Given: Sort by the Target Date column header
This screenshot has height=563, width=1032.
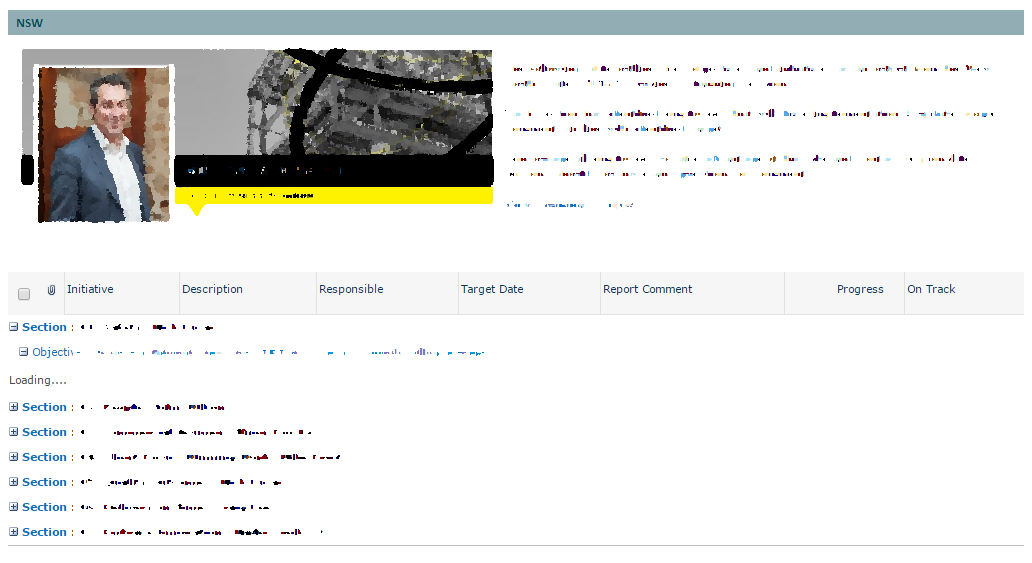Looking at the screenshot, I should click(x=492, y=289).
